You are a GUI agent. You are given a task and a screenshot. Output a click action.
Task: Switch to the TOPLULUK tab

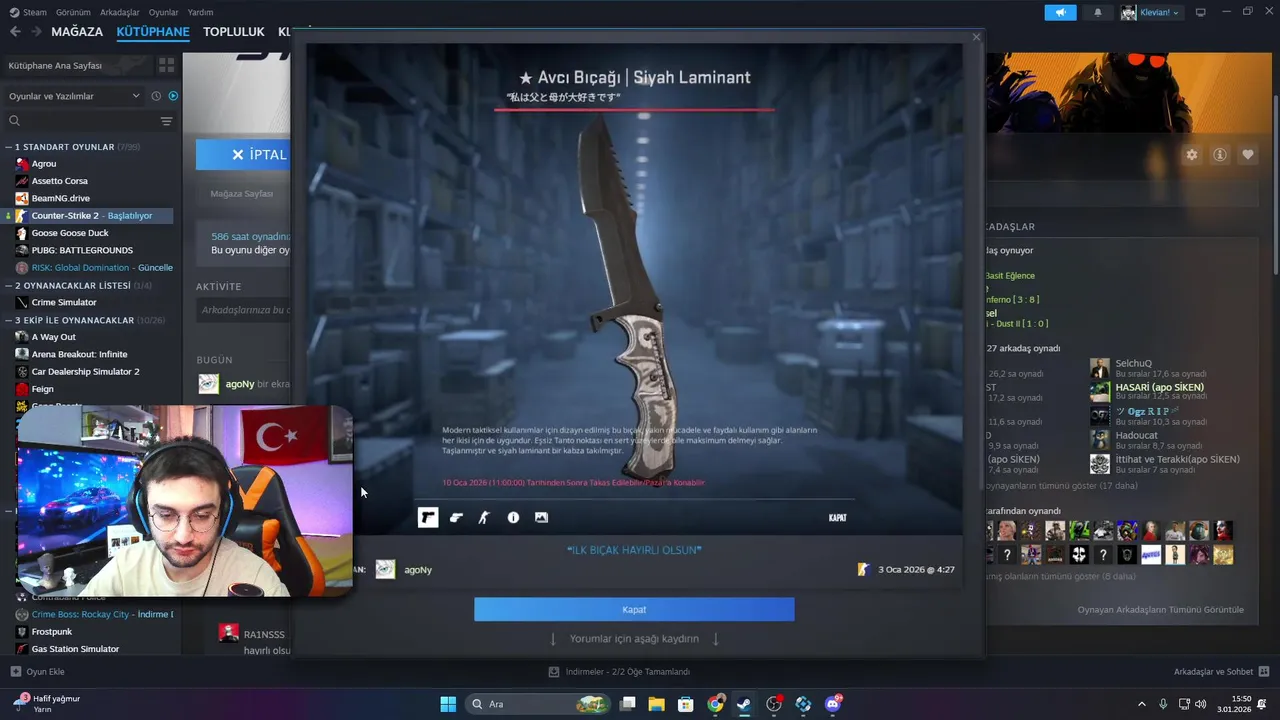click(234, 32)
